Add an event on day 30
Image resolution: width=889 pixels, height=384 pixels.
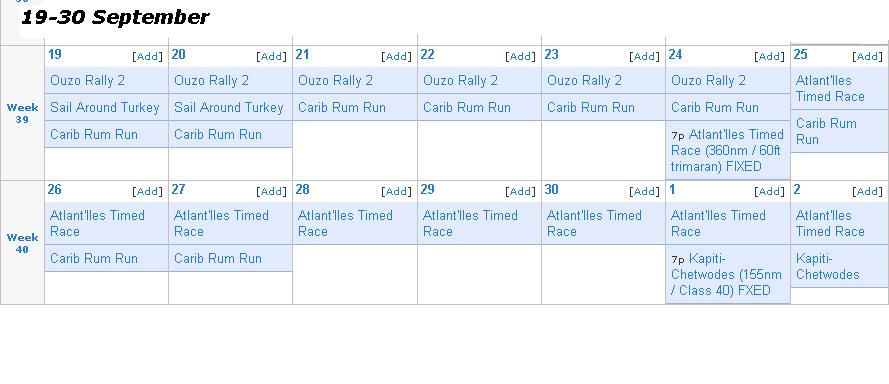[645, 191]
